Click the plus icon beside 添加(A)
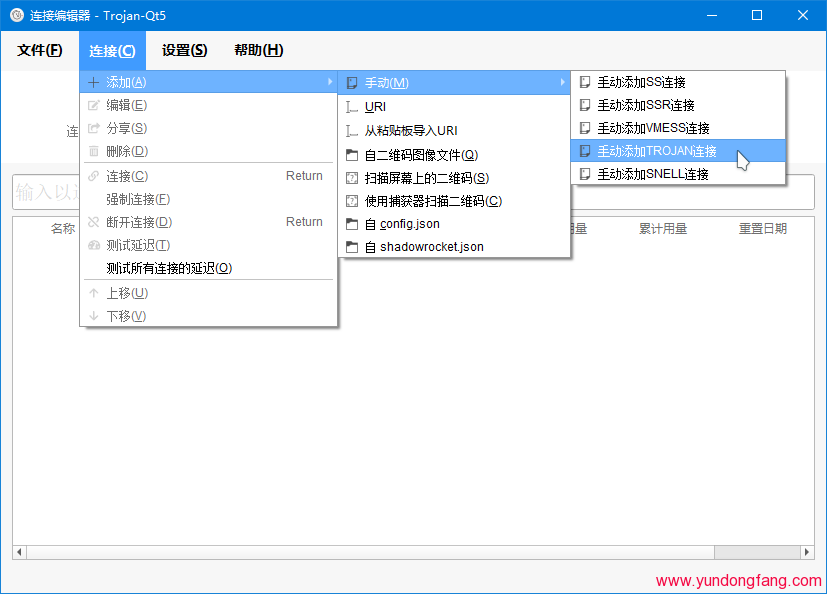 [93, 82]
